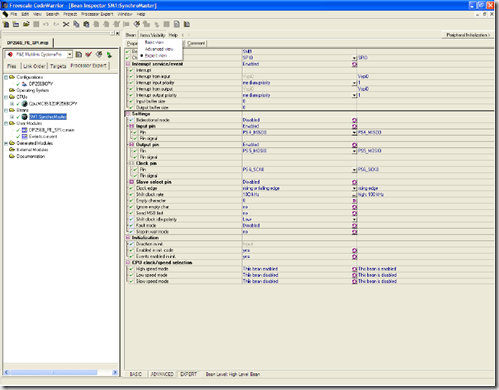Click the project tree horizontal scrollbar
This screenshot has width=499, height=390.
[x=61, y=372]
